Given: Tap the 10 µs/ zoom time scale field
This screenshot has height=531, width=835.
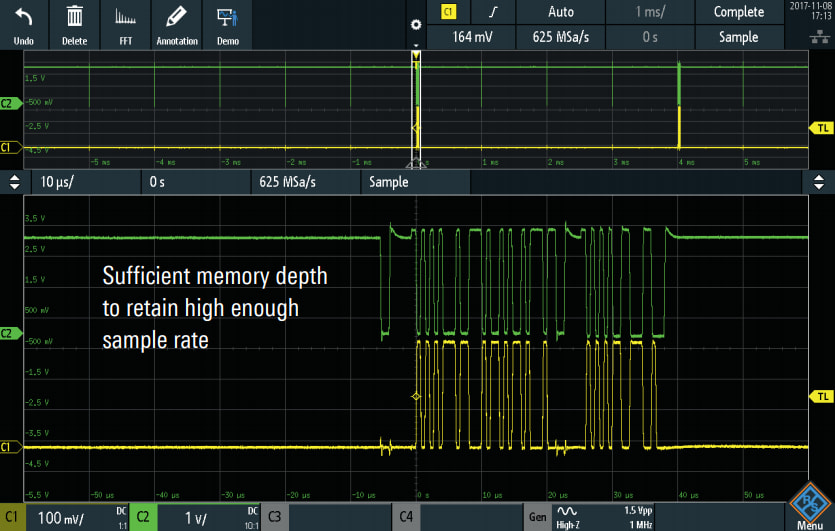Looking at the screenshot, I should point(86,182).
